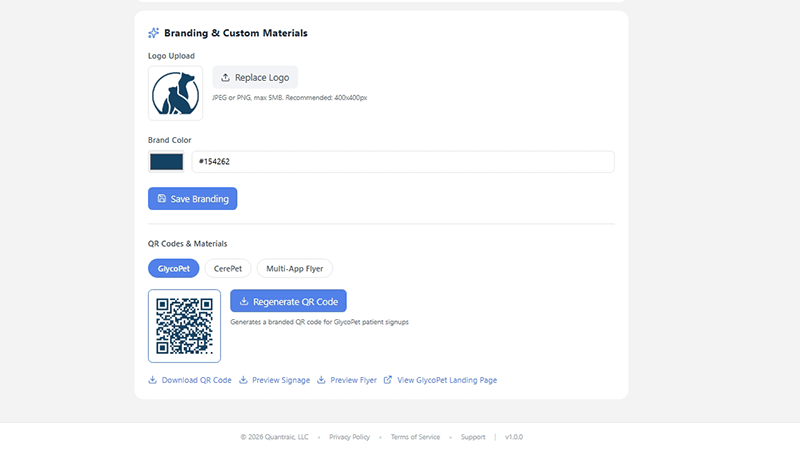Click the download icon in Regenerate QR Code
Viewport: 800px width, 450px height.
244,301
